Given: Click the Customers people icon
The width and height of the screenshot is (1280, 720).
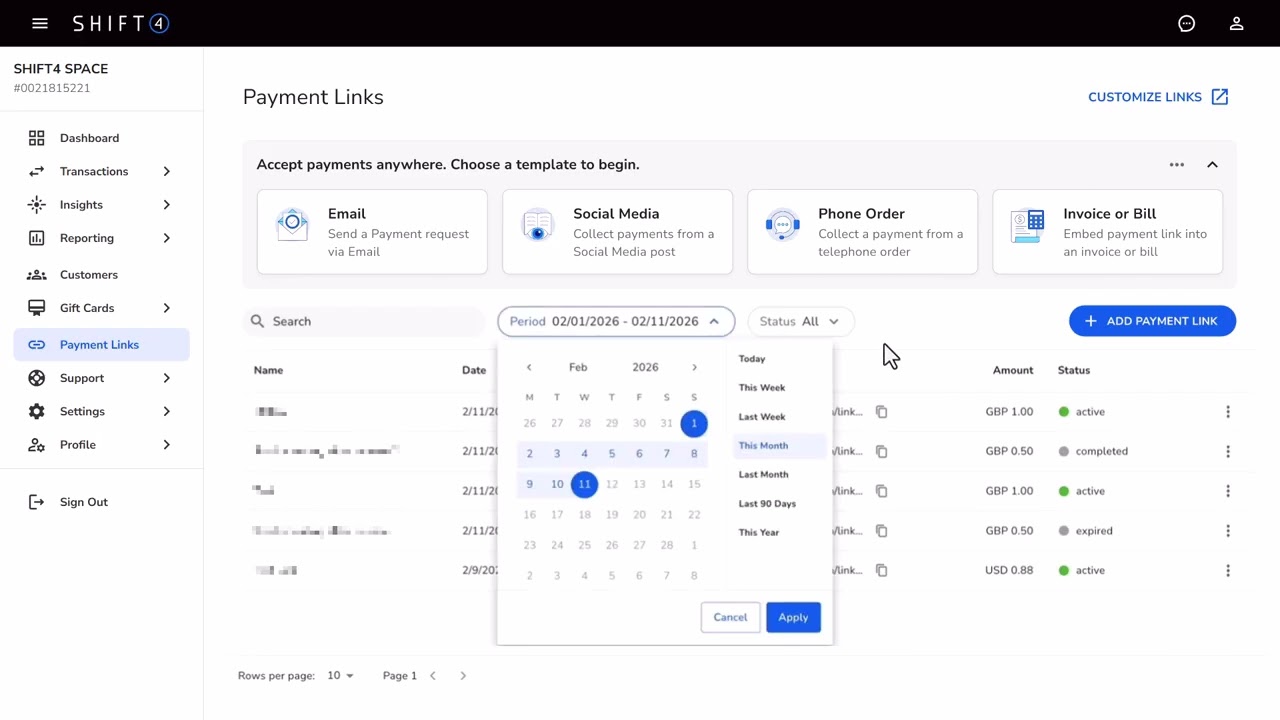Looking at the screenshot, I should point(37,275).
